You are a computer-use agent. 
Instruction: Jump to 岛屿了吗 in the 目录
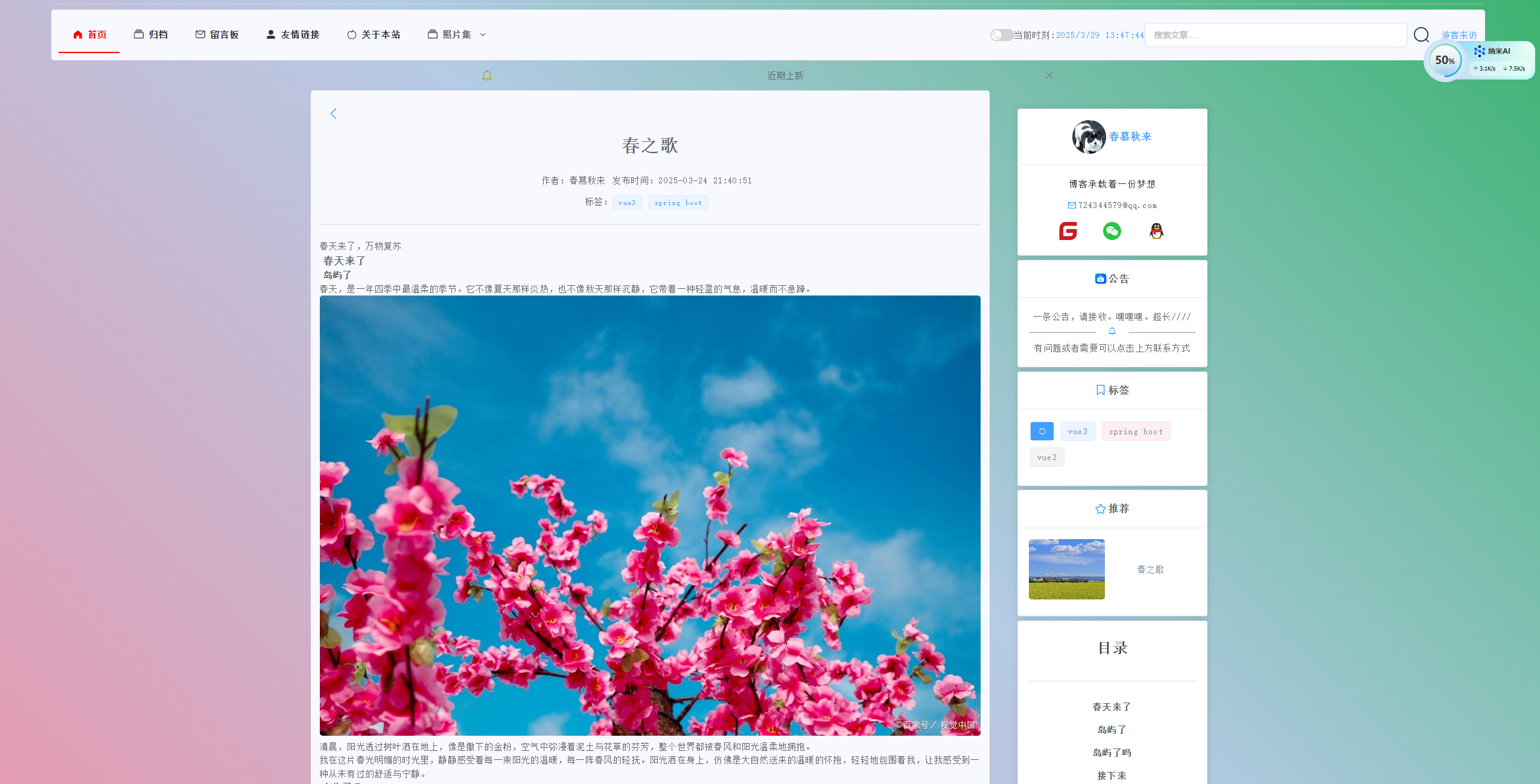[x=1112, y=753]
